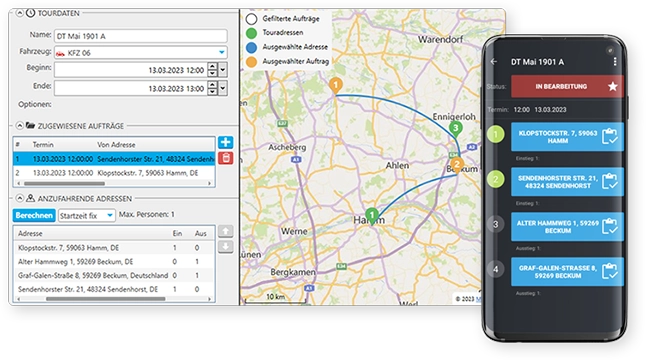Image resolution: width=646 pixels, height=360 pixels.
Task: Move address up with the up arrow button
Action: [225, 231]
